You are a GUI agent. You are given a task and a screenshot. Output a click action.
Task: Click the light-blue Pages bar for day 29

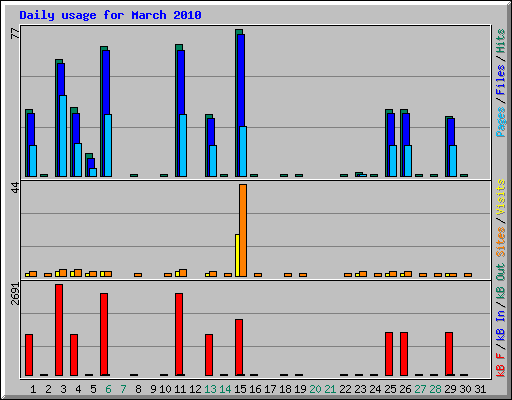tap(453, 161)
